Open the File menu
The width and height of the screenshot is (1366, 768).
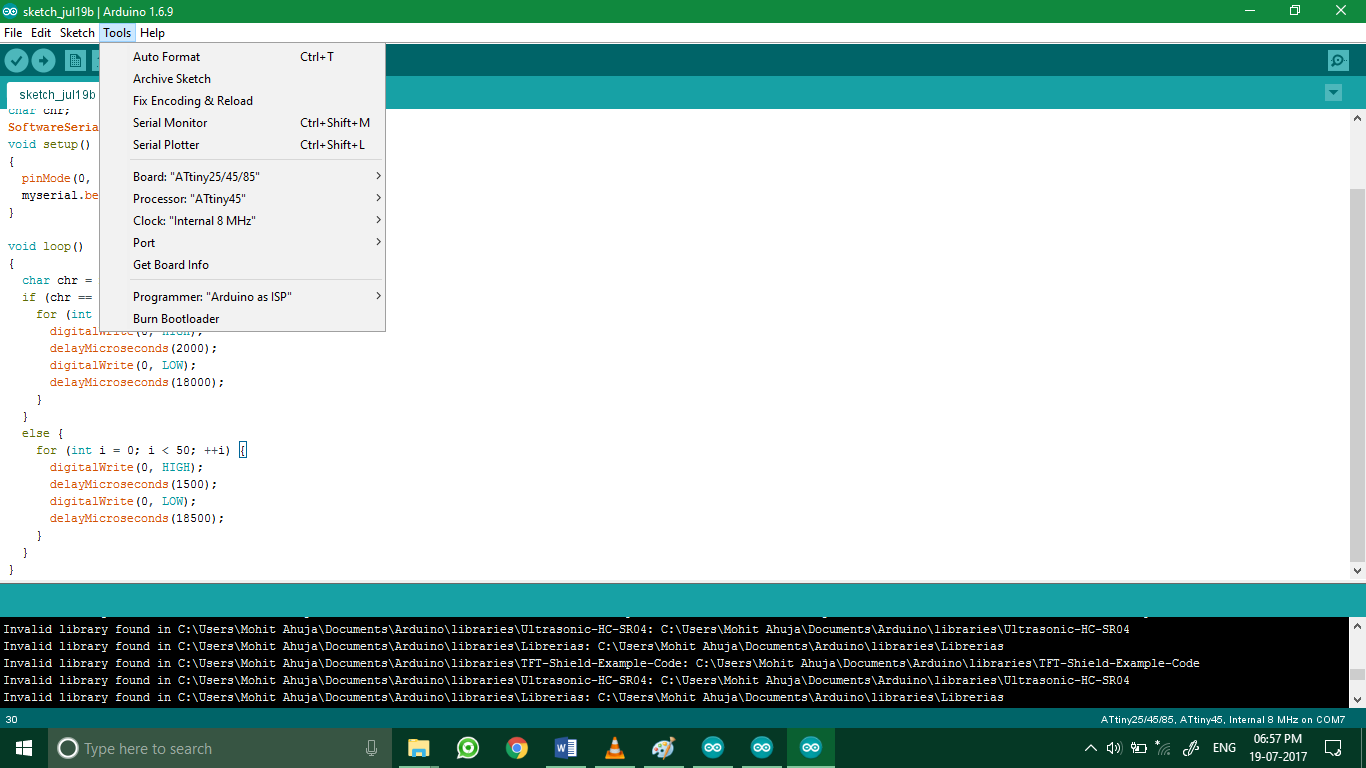point(13,33)
